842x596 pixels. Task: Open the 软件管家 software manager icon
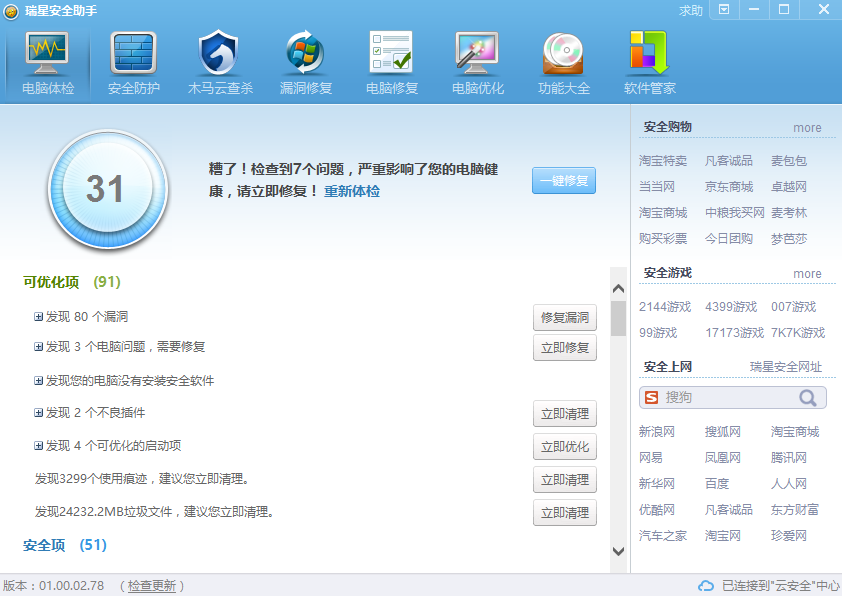point(650,62)
